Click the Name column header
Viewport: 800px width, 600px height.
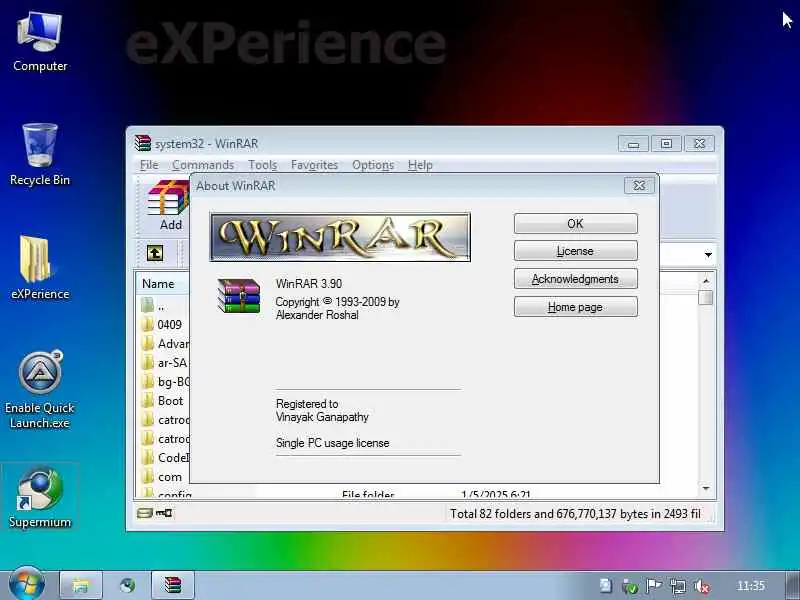point(163,284)
